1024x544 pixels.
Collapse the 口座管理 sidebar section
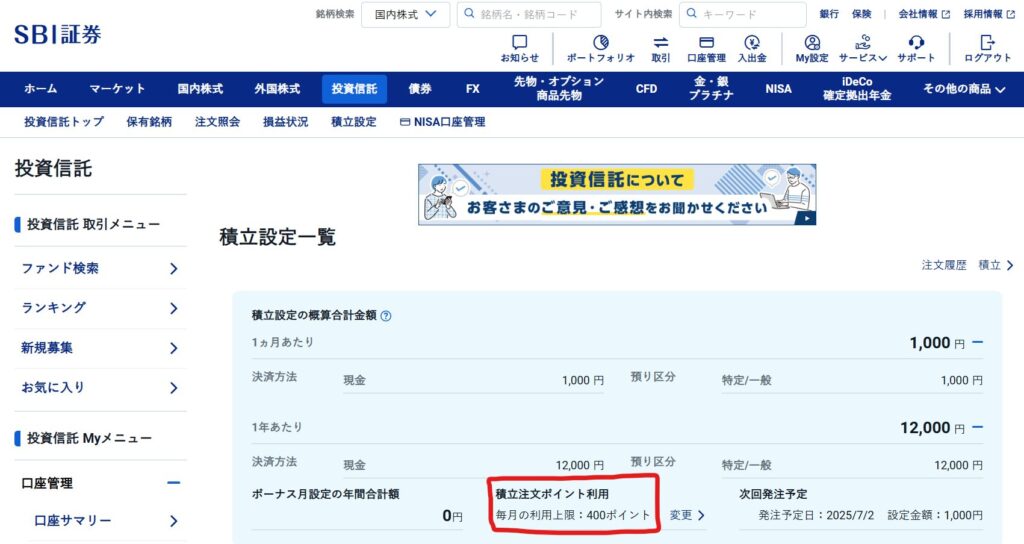click(173, 483)
